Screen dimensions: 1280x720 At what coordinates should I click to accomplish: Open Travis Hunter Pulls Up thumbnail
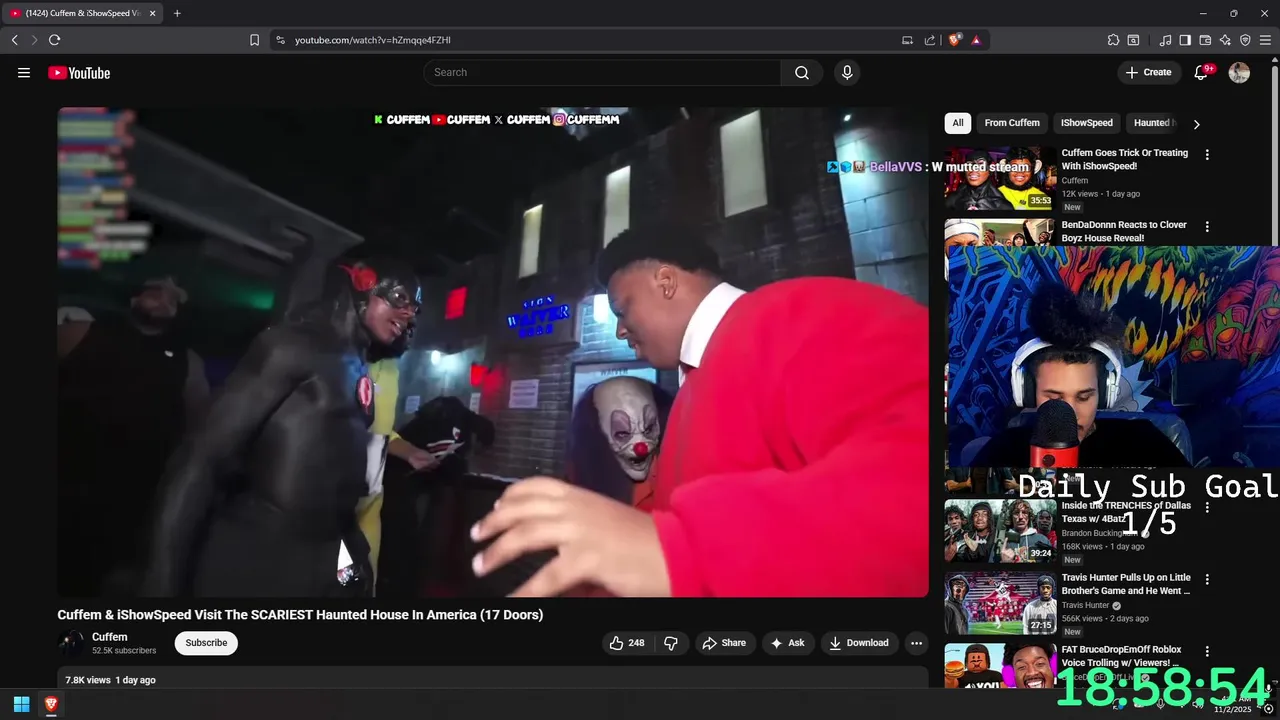pyautogui.click(x=1000, y=603)
